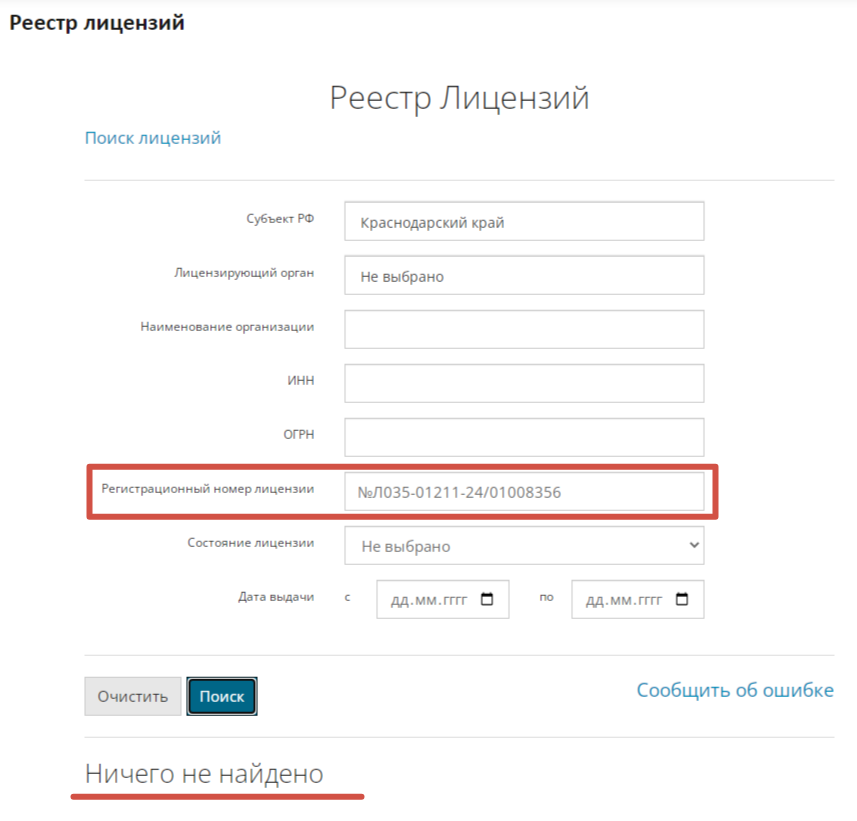Click the centered Реестр Лицензий heading
Screen dimensions: 857x821
click(x=459, y=98)
